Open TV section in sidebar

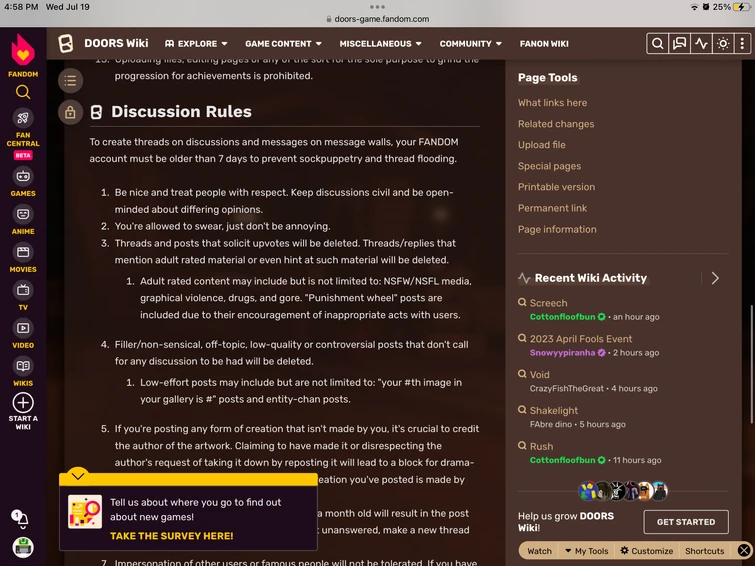pos(23,297)
